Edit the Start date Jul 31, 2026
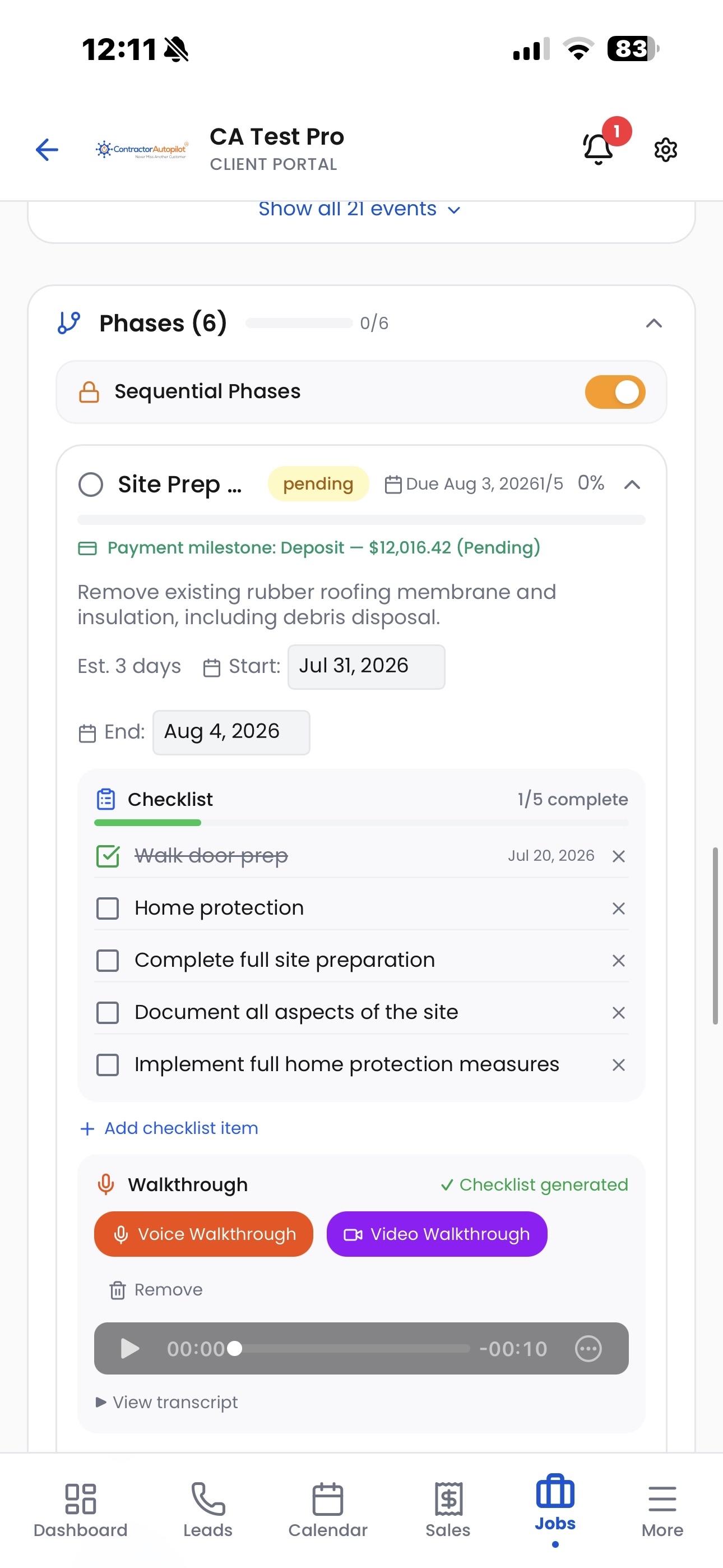The image size is (723, 1568). pyautogui.click(x=367, y=667)
